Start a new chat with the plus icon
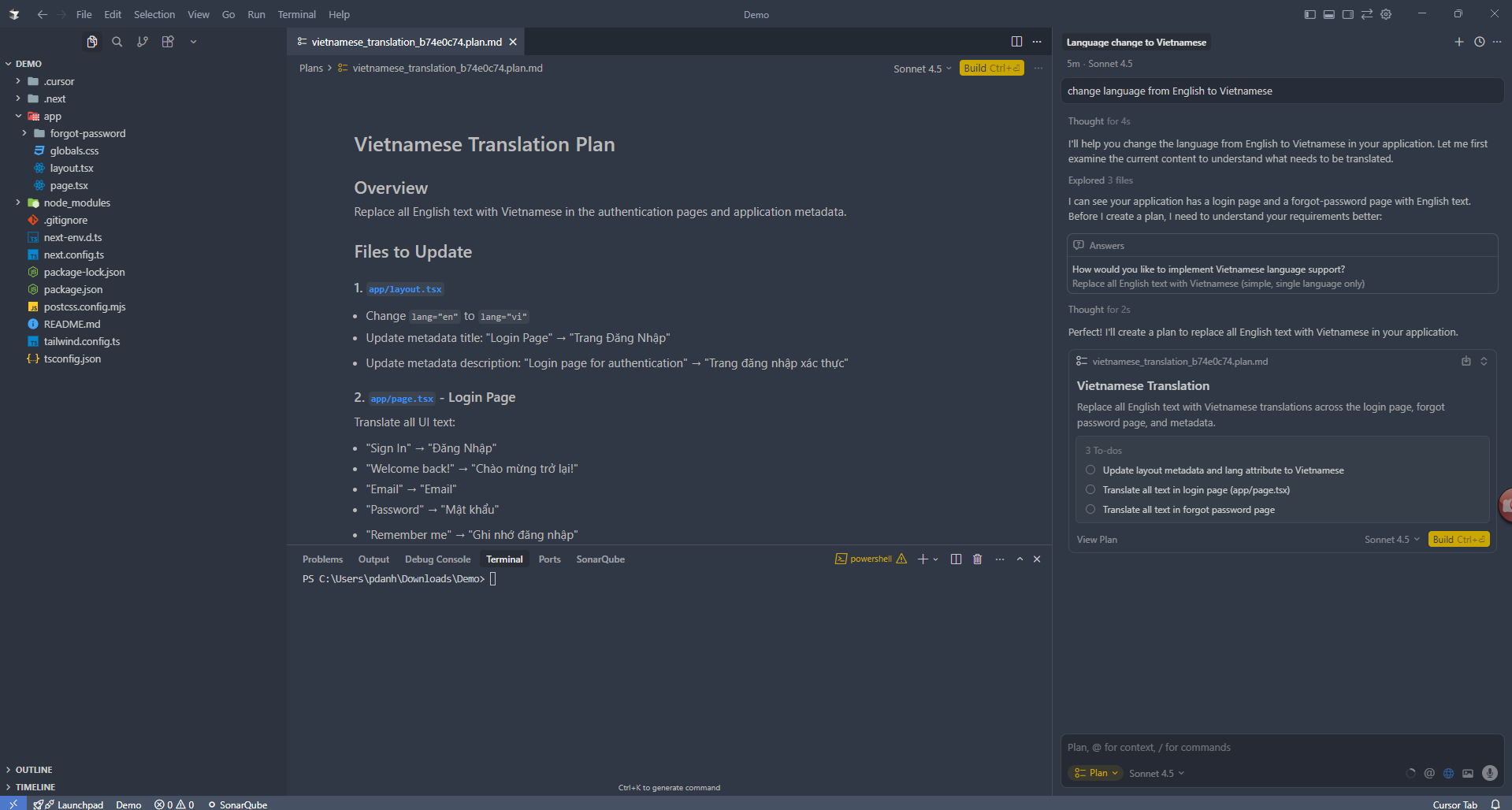 point(1458,42)
